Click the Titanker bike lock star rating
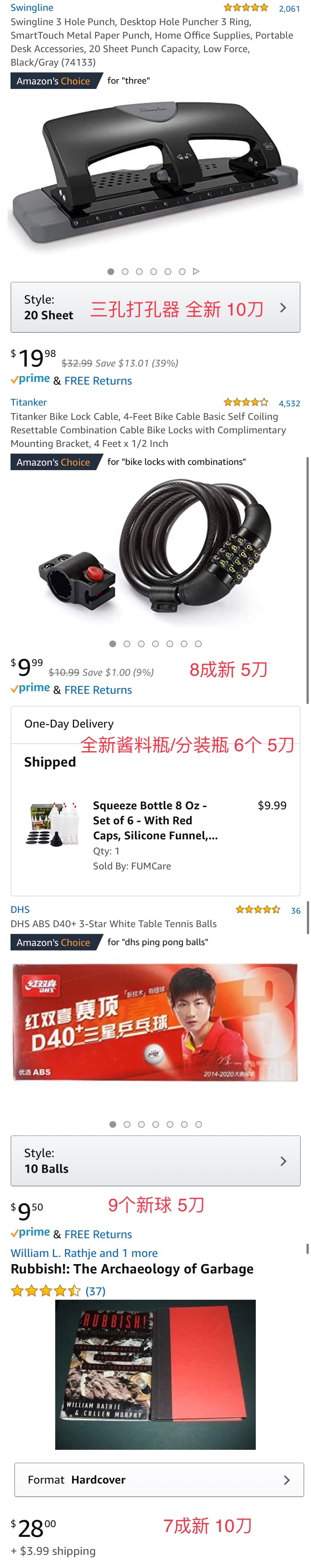Viewport: 311px width, 1568px height. pos(245,402)
